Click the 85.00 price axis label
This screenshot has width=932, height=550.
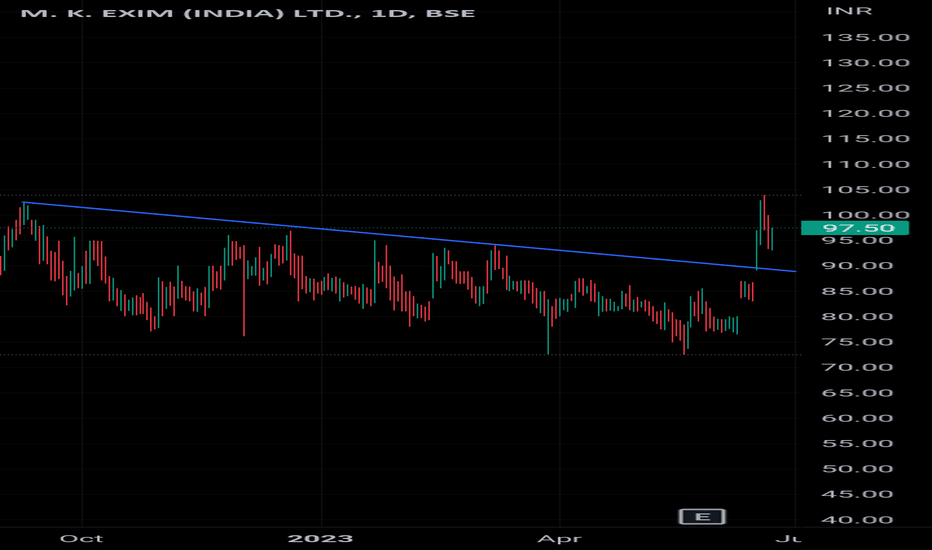coord(857,291)
